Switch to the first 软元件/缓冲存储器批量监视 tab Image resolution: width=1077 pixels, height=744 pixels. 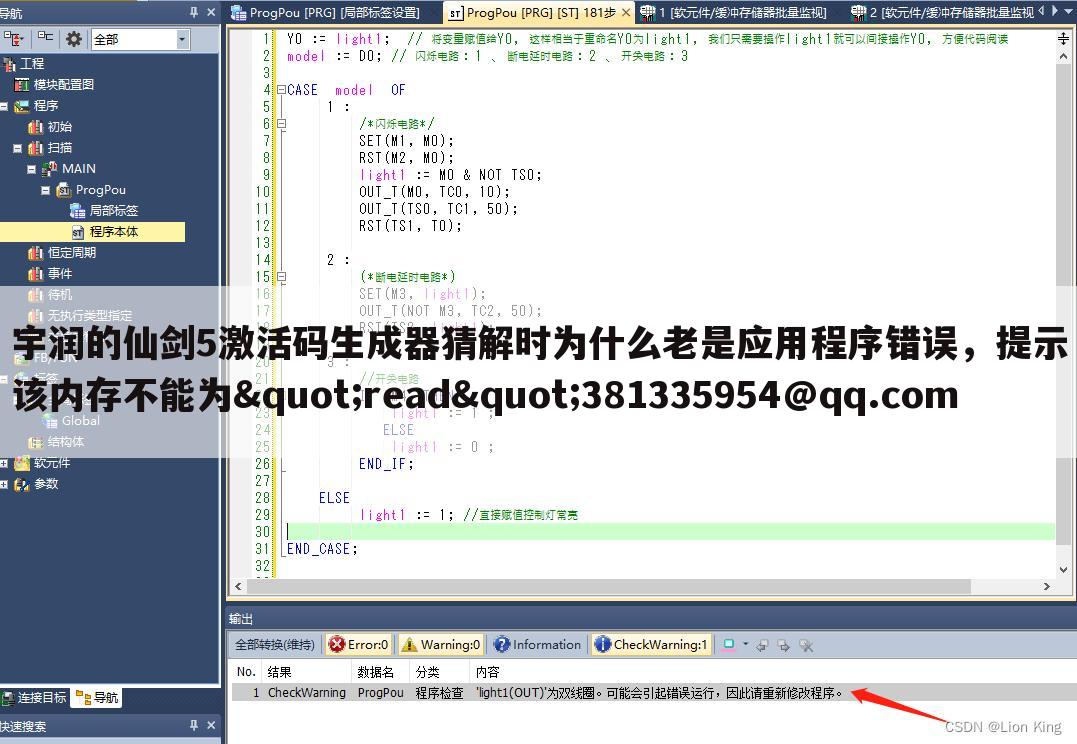733,12
